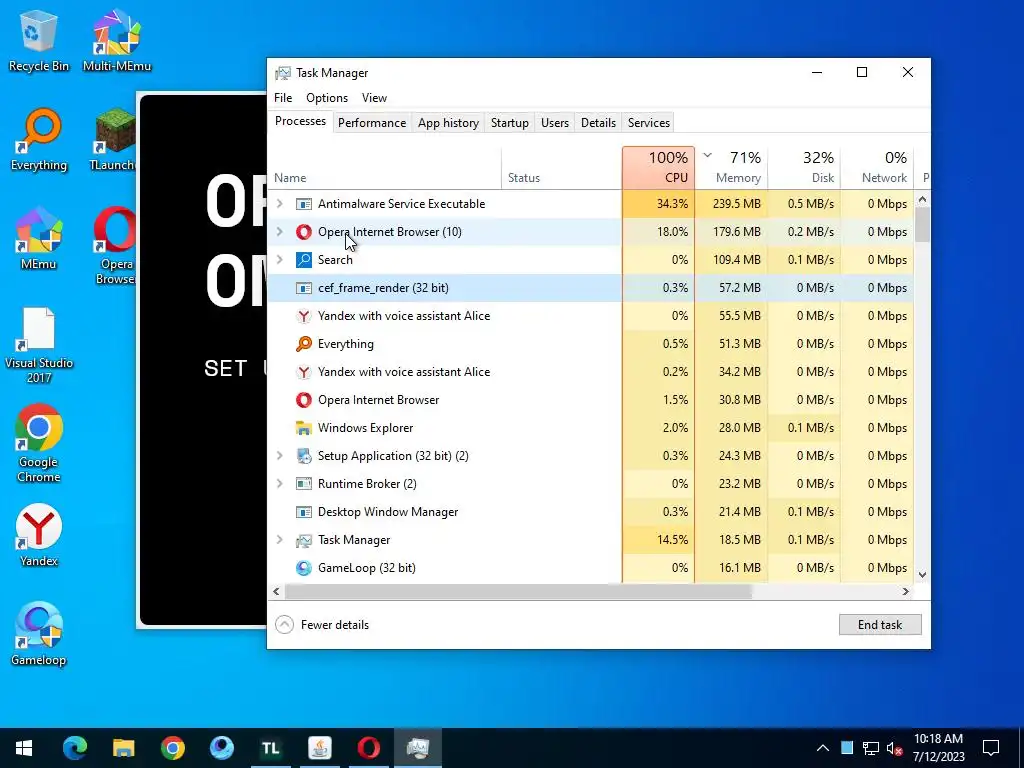1024x768 pixels.
Task: Click the Setup Application process icon
Action: tap(304, 456)
